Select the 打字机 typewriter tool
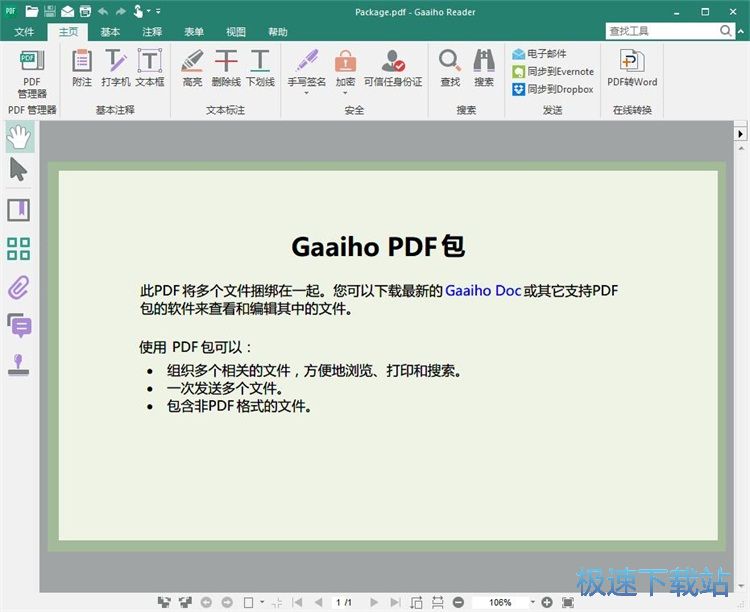The height and width of the screenshot is (612, 750). (116, 67)
